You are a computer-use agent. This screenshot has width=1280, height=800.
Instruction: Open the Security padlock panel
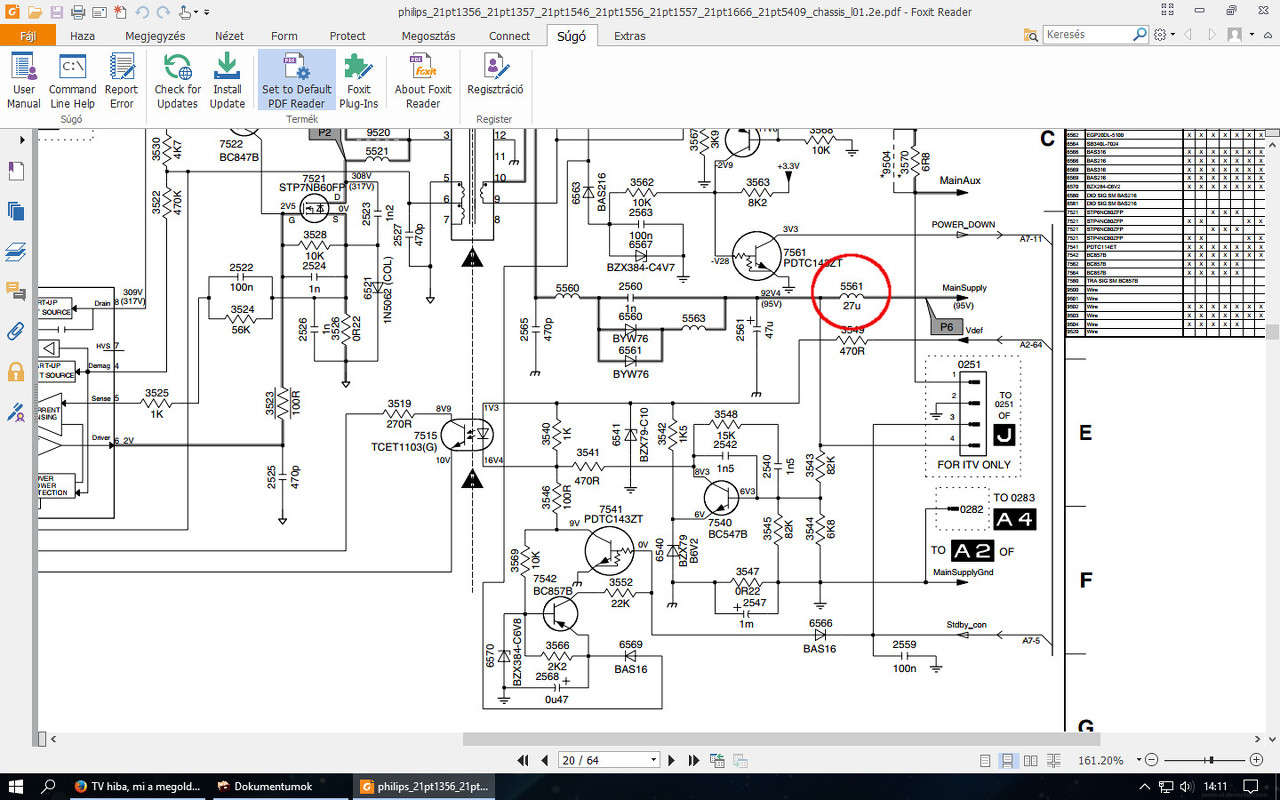click(x=15, y=372)
